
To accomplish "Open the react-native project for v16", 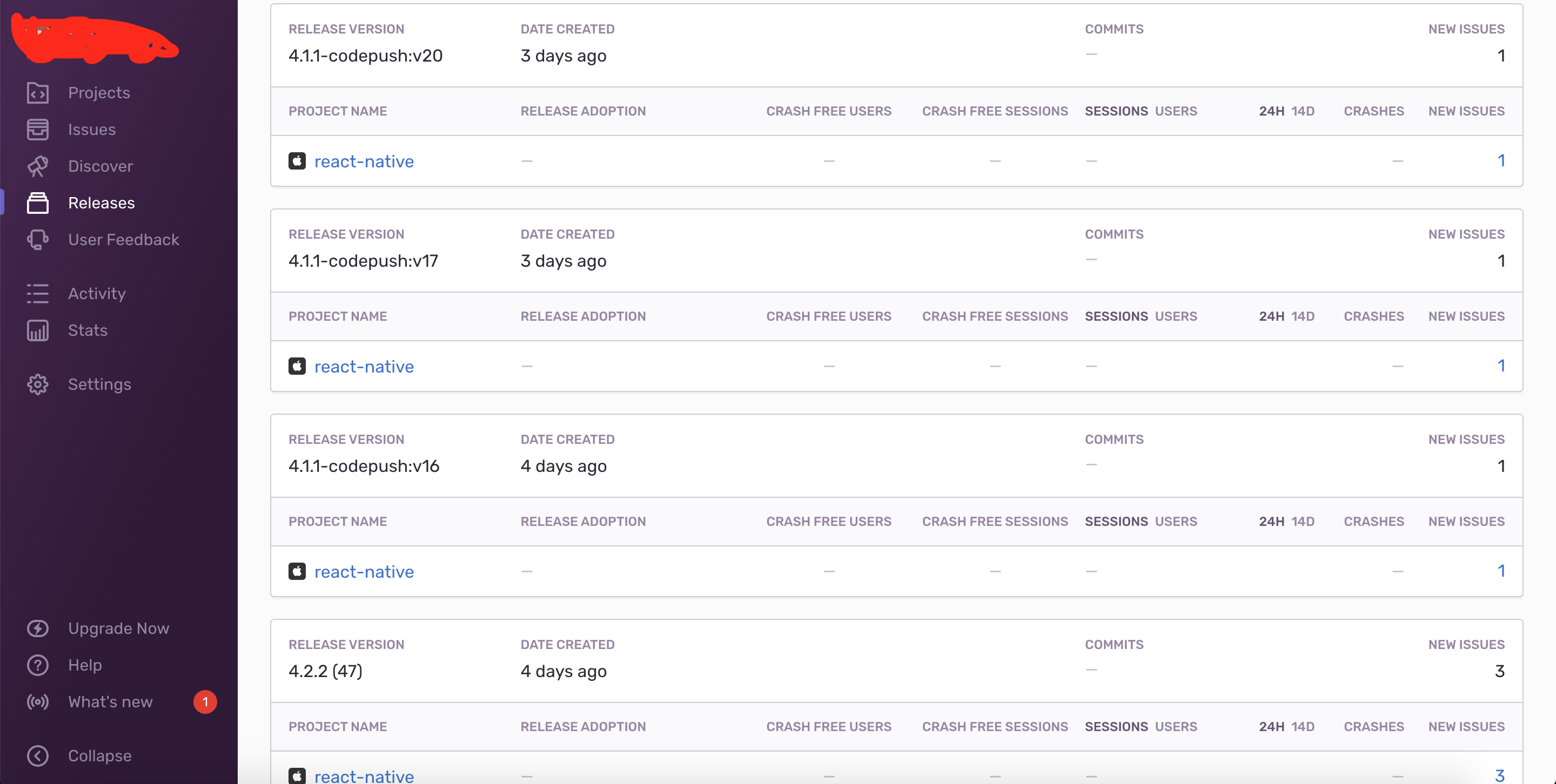I will click(x=364, y=571).
